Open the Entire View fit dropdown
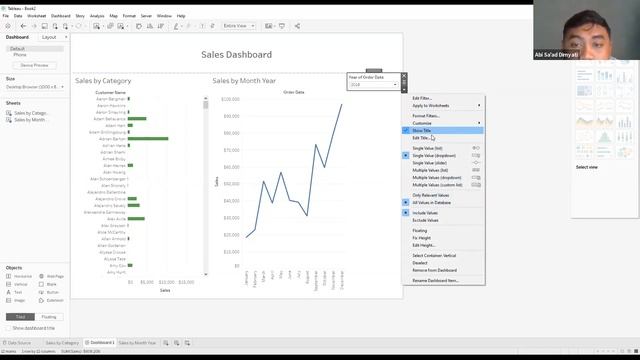 pos(239,26)
